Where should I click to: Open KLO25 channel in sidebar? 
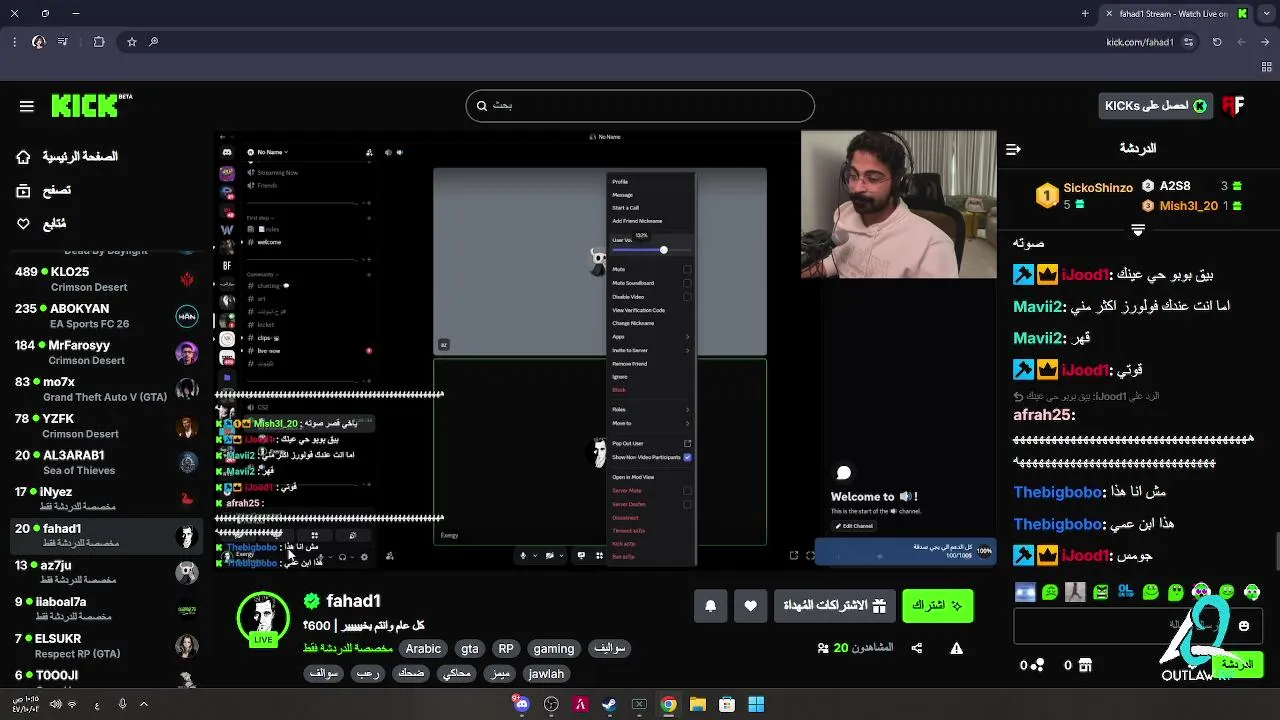pos(105,279)
